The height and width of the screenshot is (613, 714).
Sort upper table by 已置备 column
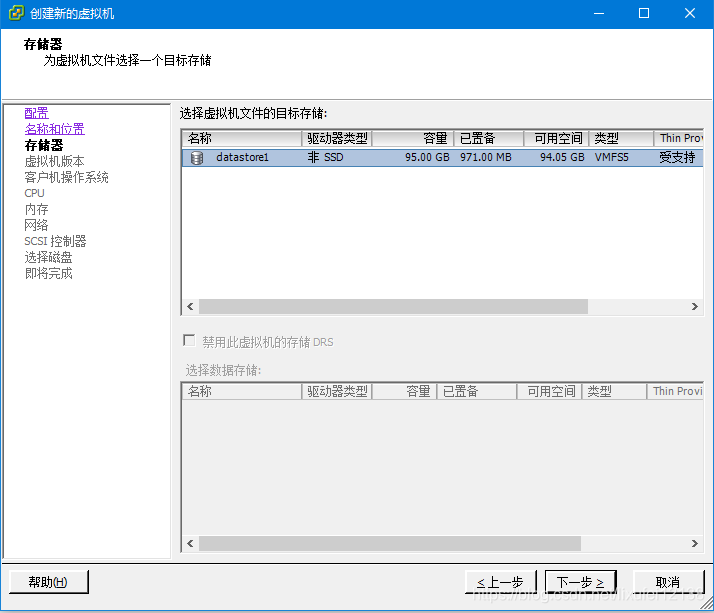pos(489,138)
